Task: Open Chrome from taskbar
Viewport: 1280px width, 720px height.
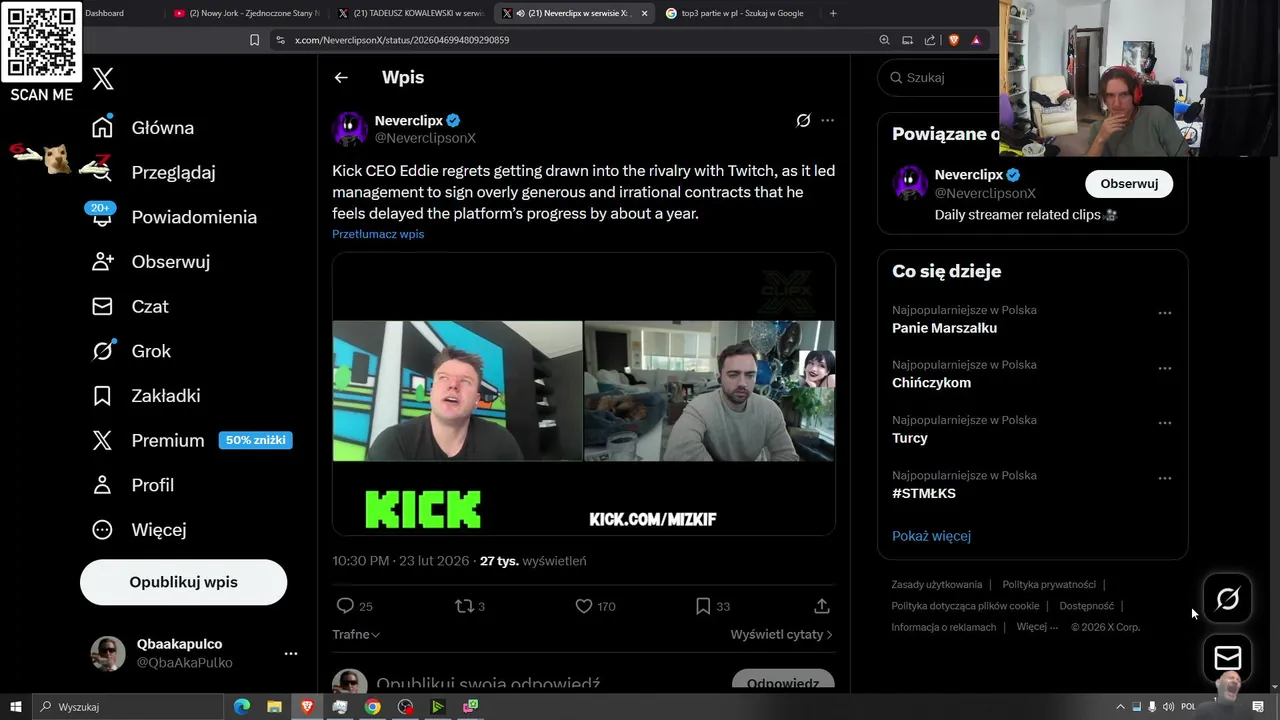Action: pyautogui.click(x=372, y=707)
